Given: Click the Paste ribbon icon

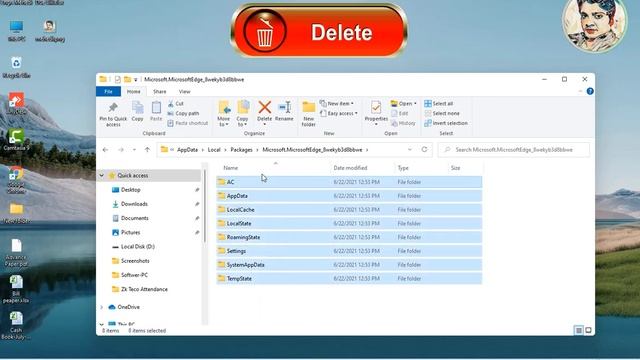Looking at the screenshot, I should pyautogui.click(x=156, y=108).
